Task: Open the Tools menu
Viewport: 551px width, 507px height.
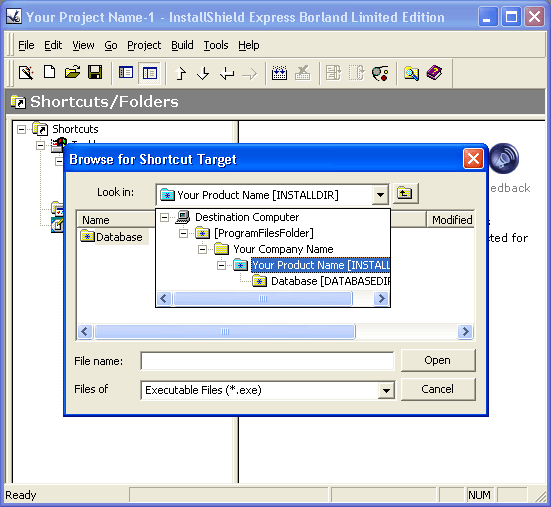Action: 216,45
